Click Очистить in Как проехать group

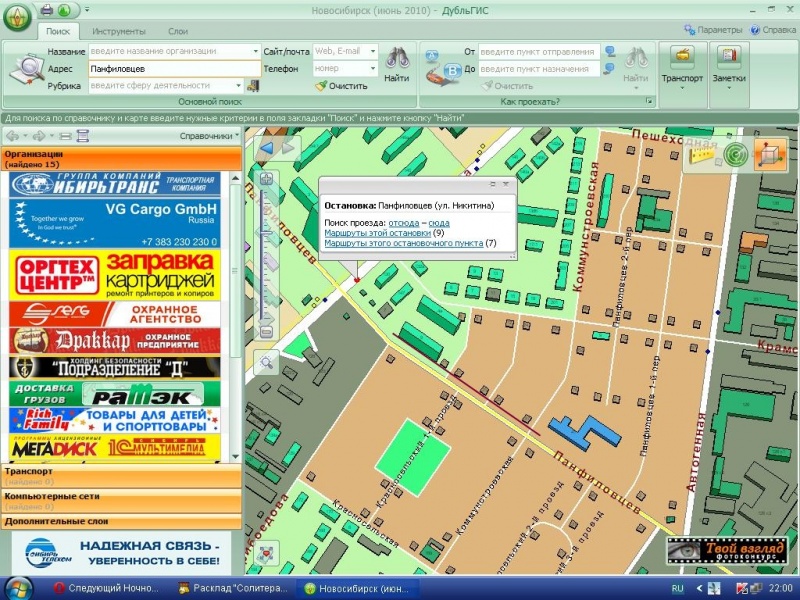(508, 86)
